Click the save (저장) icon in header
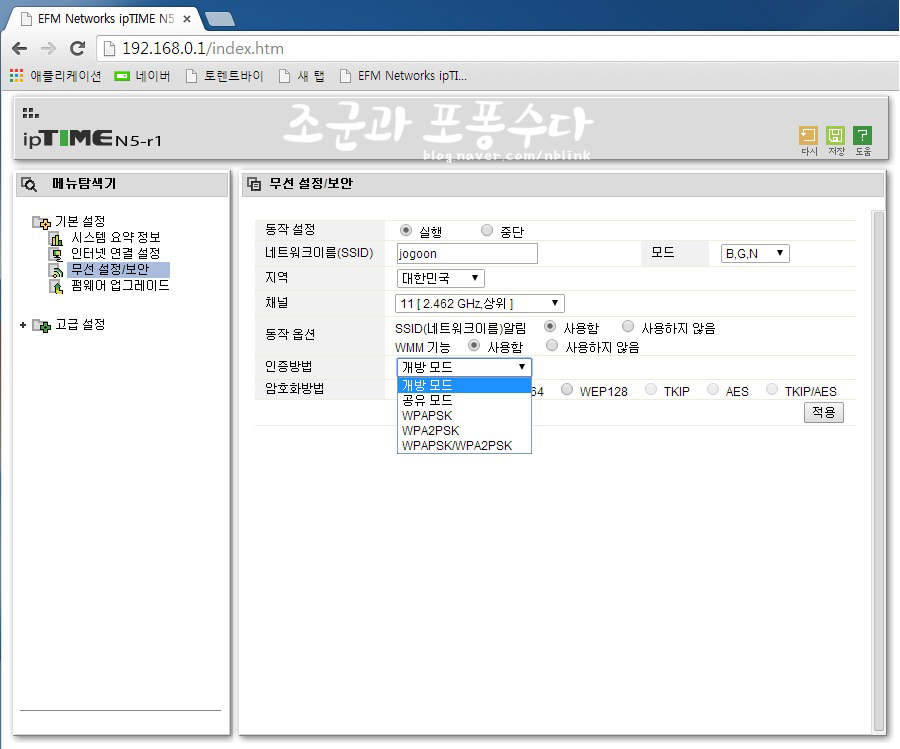 coord(836,136)
